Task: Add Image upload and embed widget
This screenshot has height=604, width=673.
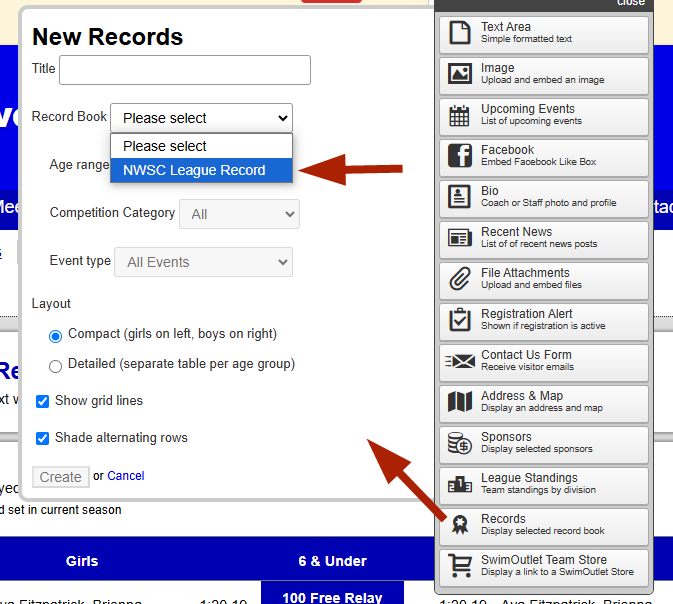Action: pos(544,76)
